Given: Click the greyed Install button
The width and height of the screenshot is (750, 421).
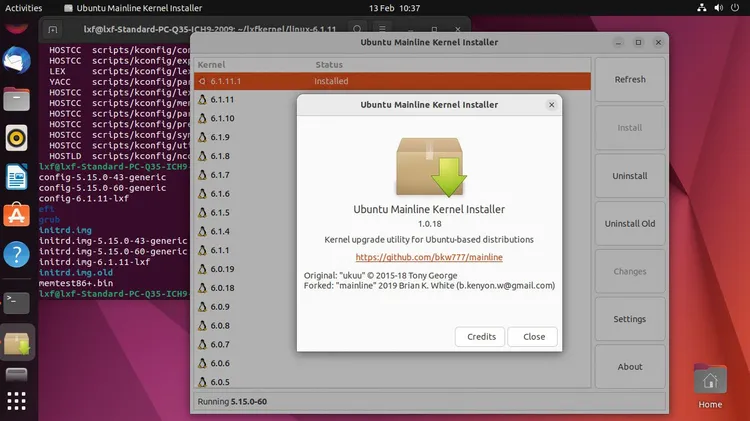Looking at the screenshot, I should [x=630, y=128].
